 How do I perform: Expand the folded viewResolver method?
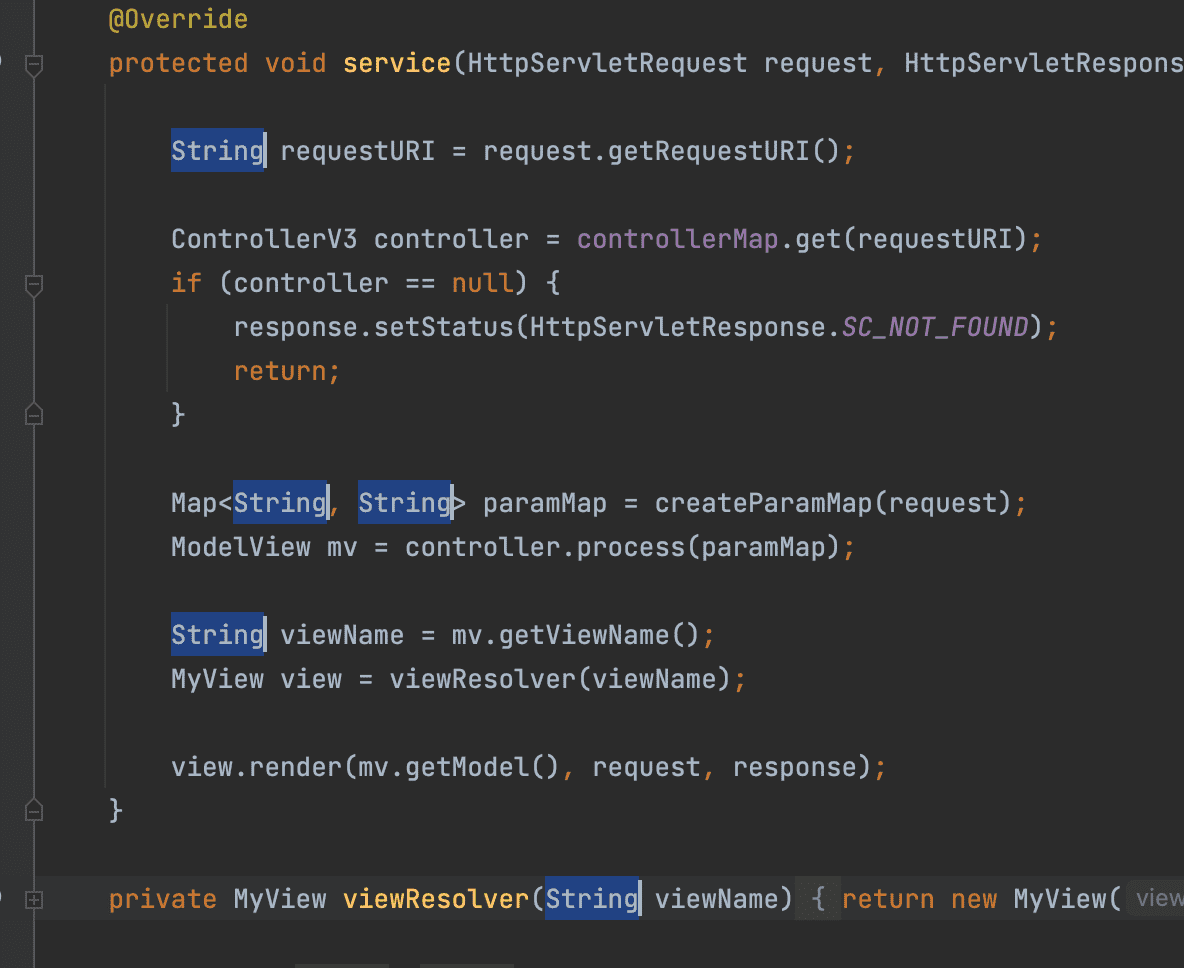(x=34, y=900)
